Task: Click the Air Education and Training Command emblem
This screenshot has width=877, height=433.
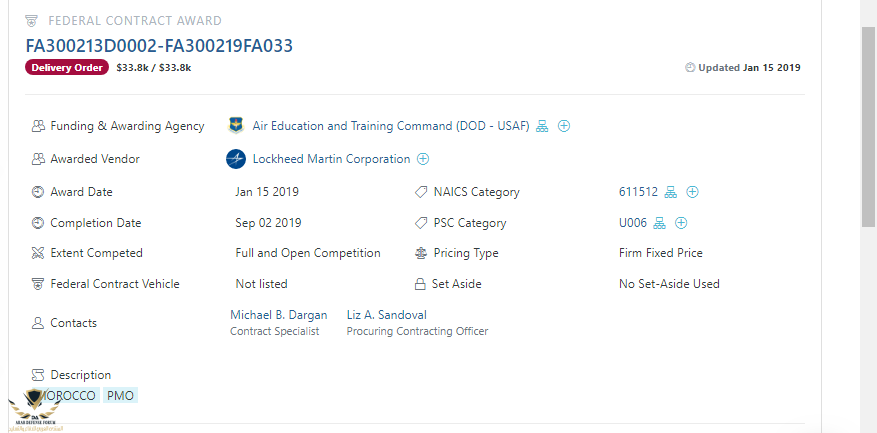Action: coord(236,126)
